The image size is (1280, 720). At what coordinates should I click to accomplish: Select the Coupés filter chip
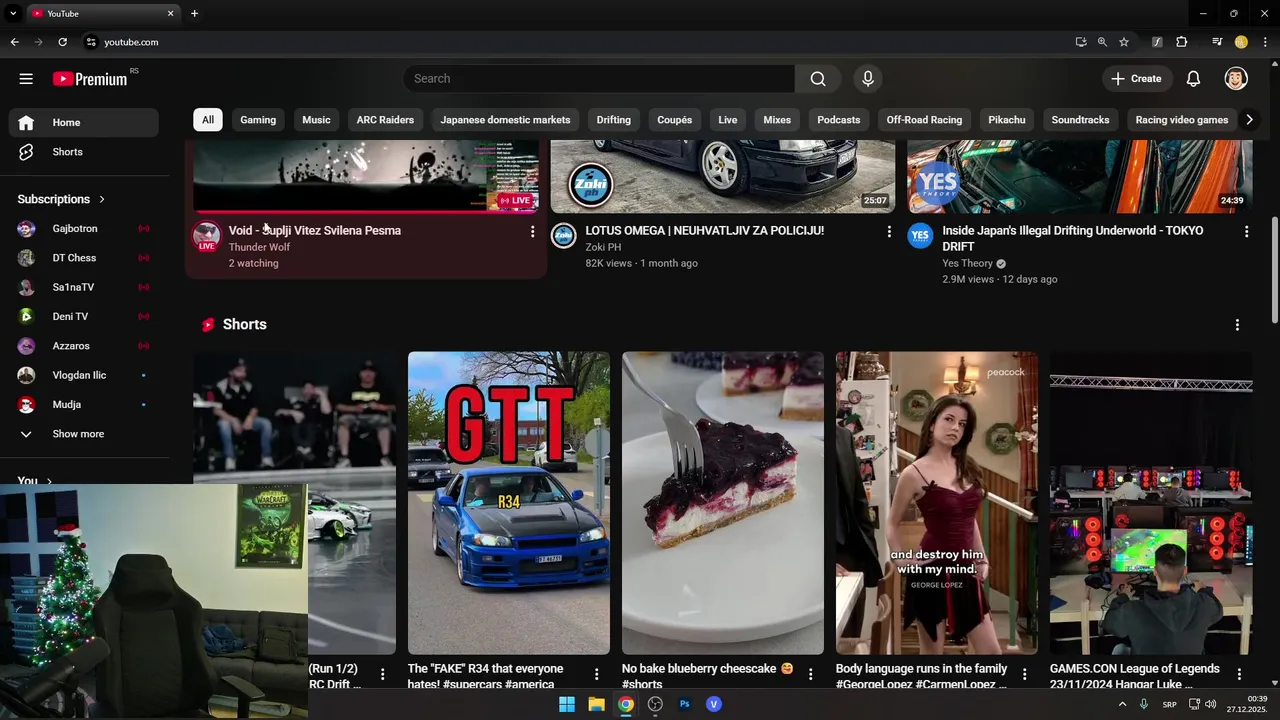(x=675, y=120)
